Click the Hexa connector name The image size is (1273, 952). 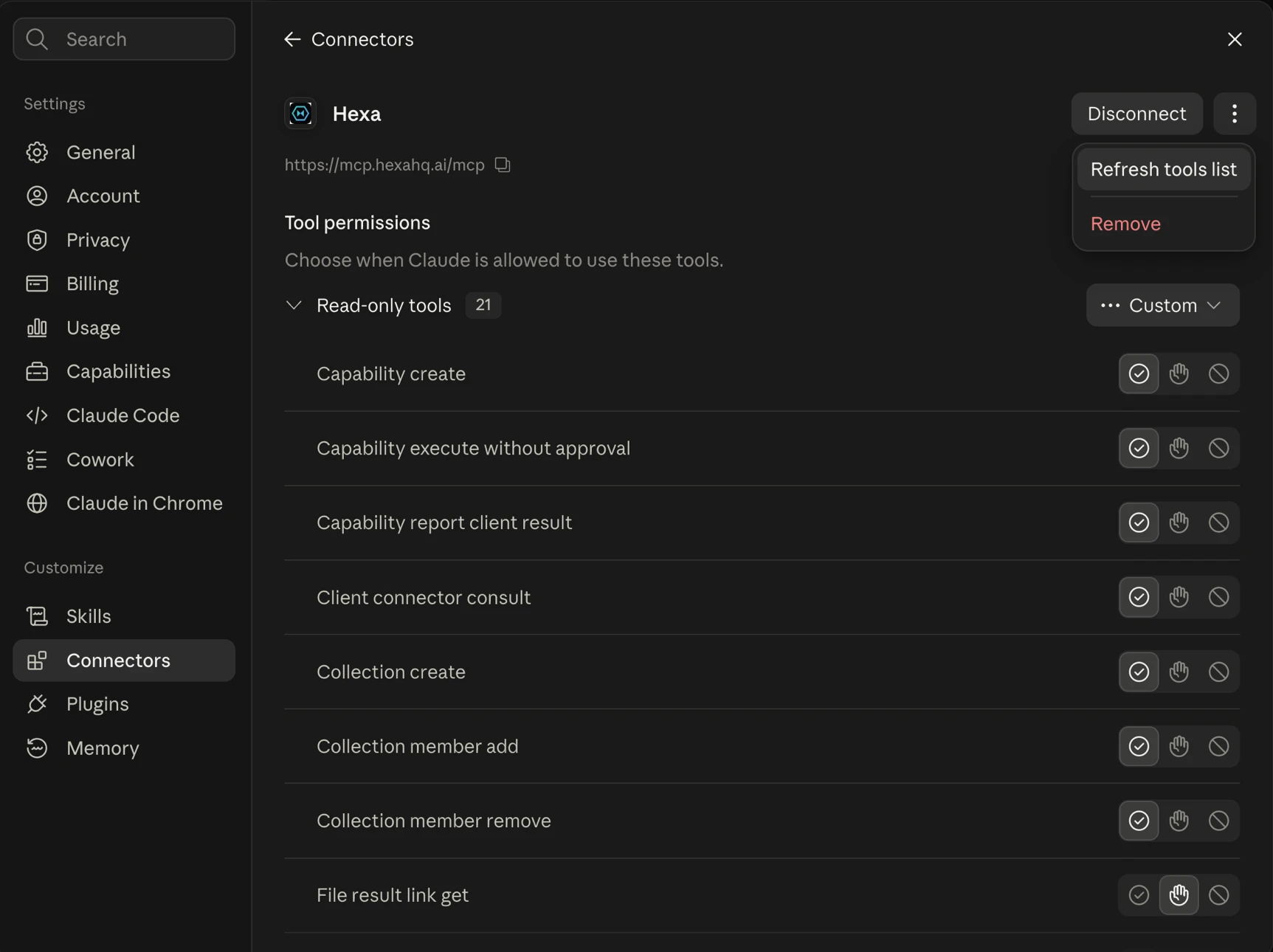click(356, 114)
